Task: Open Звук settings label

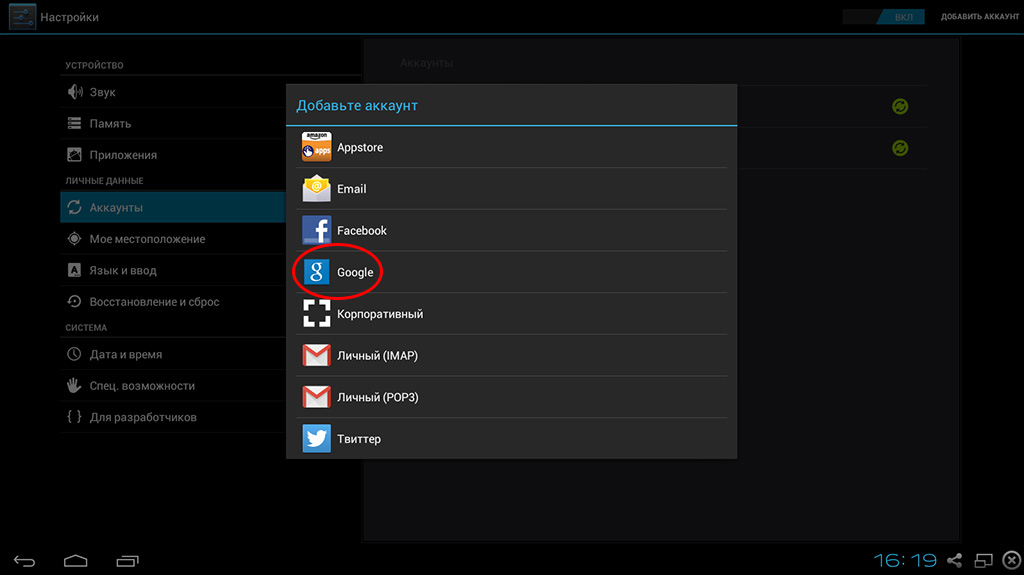Action: coord(103,92)
